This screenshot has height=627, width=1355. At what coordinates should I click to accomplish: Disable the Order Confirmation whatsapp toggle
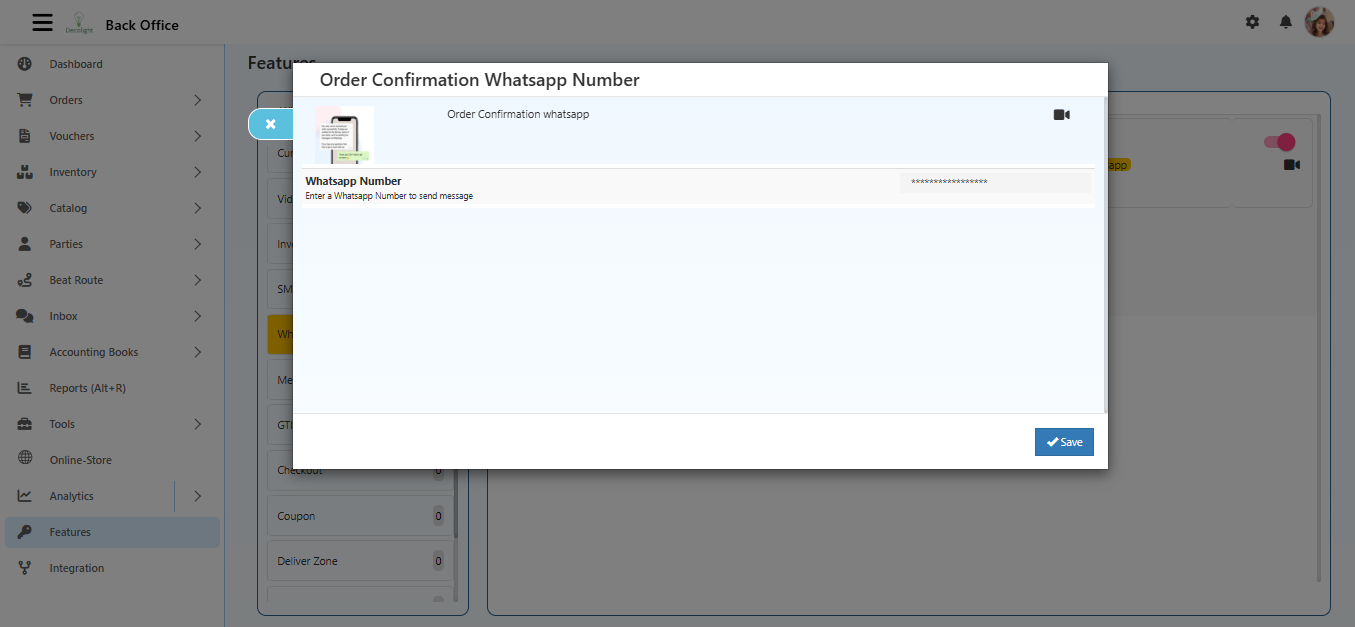click(x=1279, y=142)
